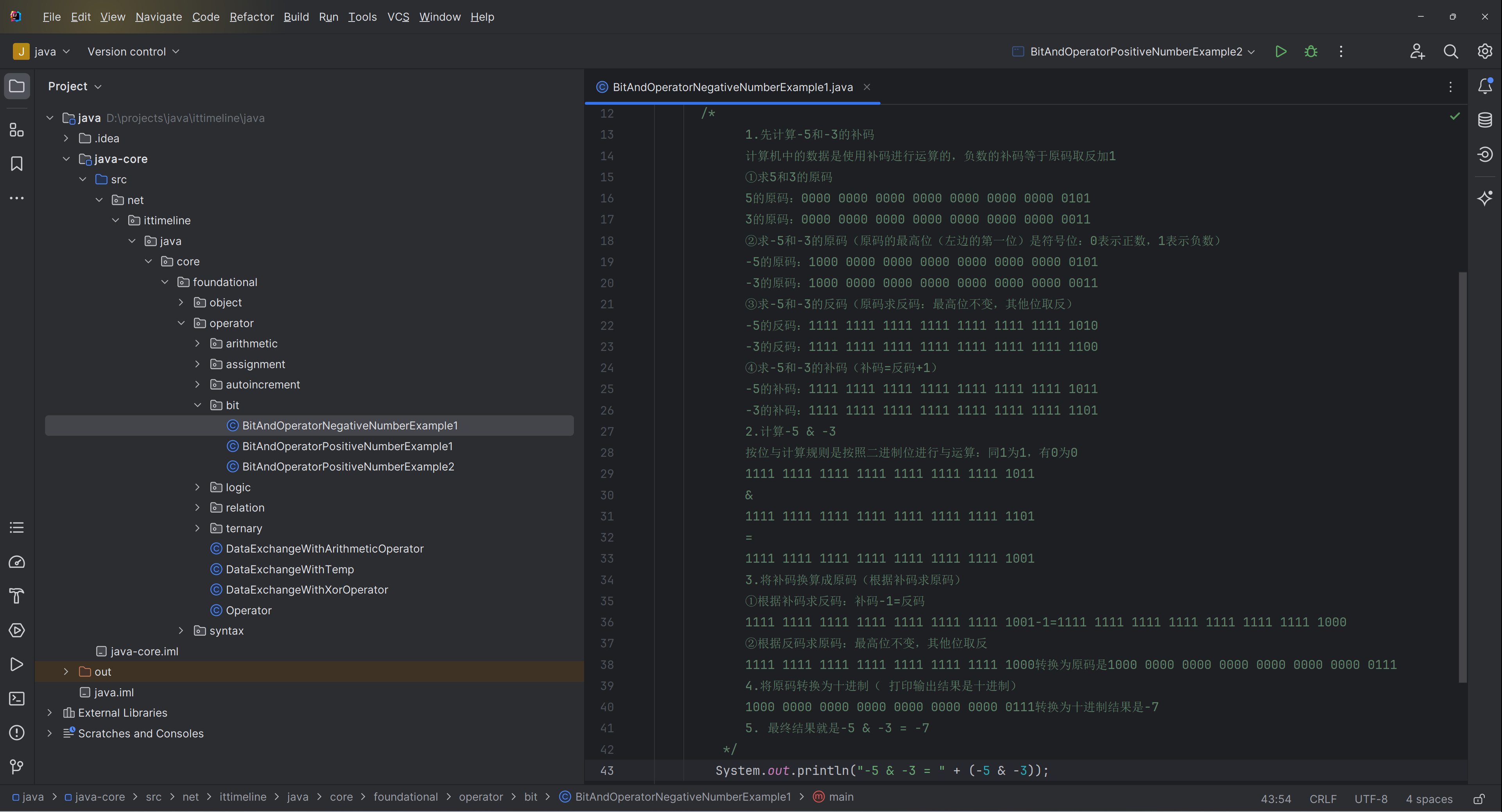The height and width of the screenshot is (812, 1502).
Task: Collapse the java-core module
Action: (x=66, y=159)
